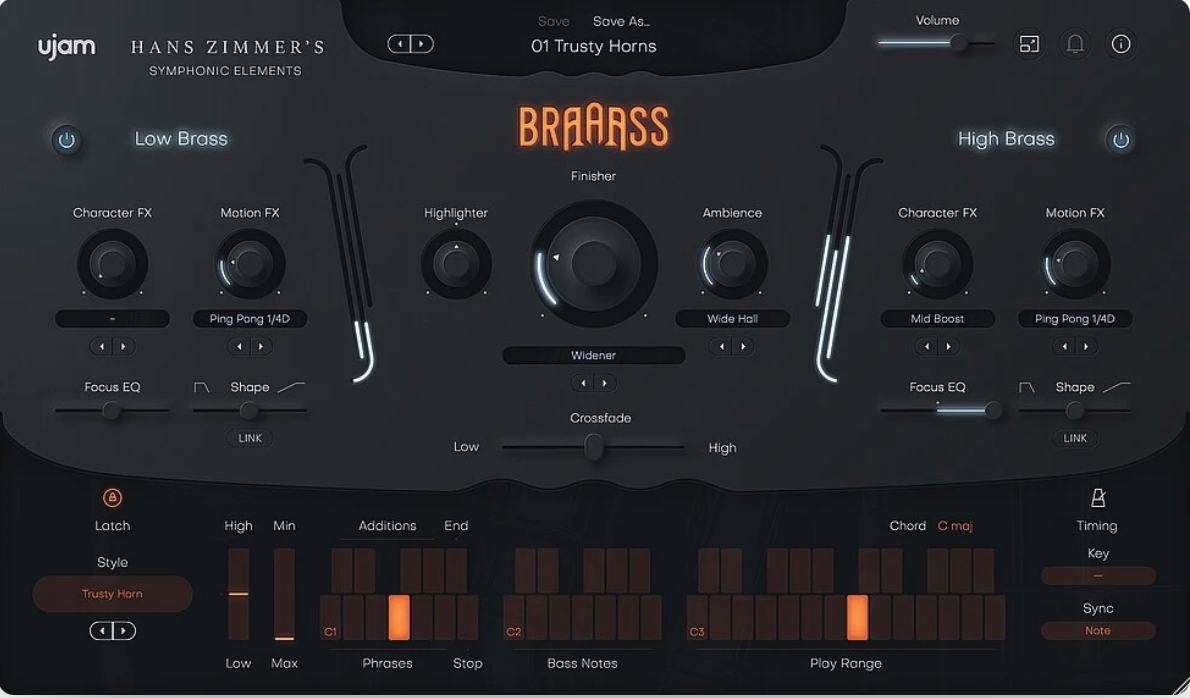Viewport: 1190px width, 698px height.
Task: Select next Low Brass Character FX mode
Action: (124, 347)
